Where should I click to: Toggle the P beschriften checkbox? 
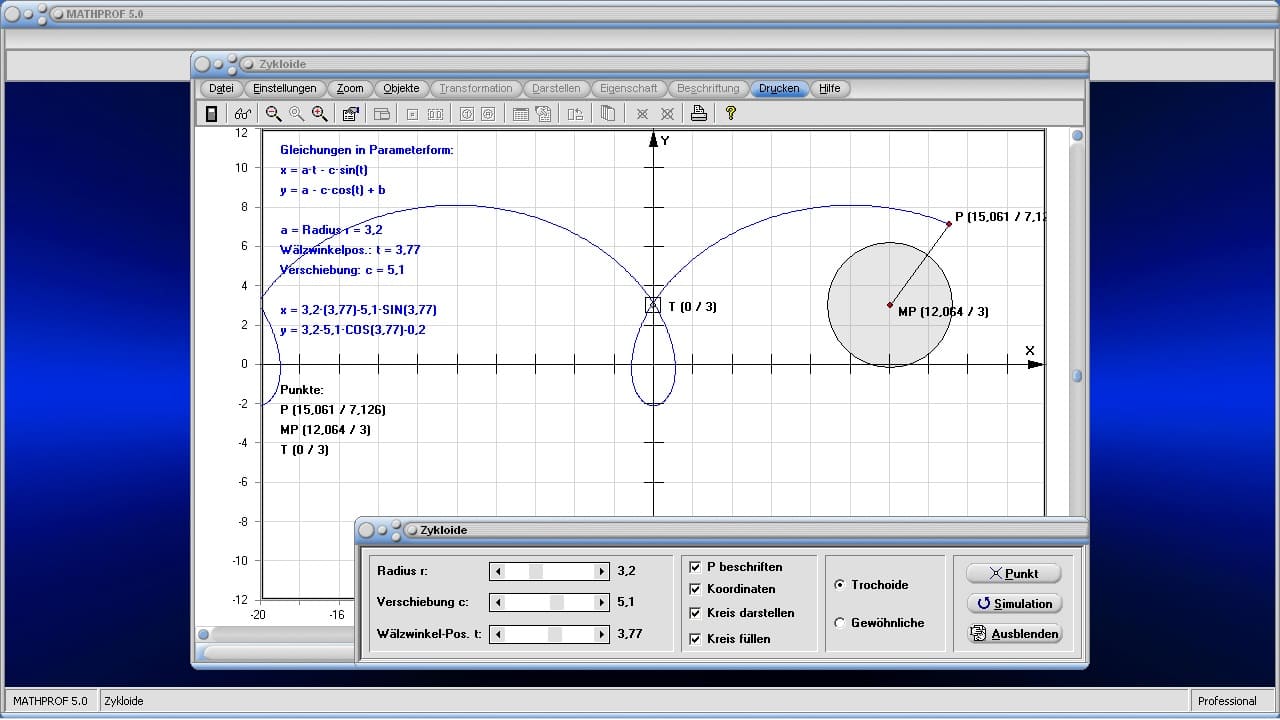click(x=695, y=567)
